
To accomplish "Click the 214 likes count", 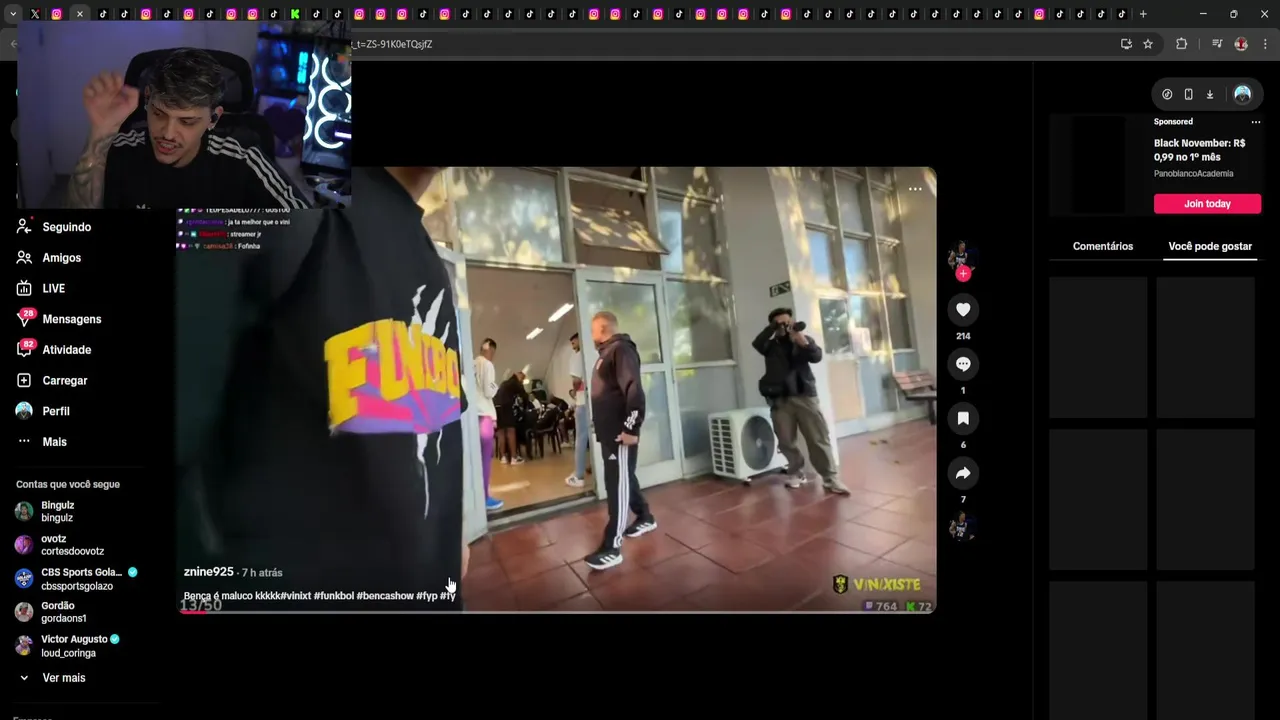I will (963, 336).
